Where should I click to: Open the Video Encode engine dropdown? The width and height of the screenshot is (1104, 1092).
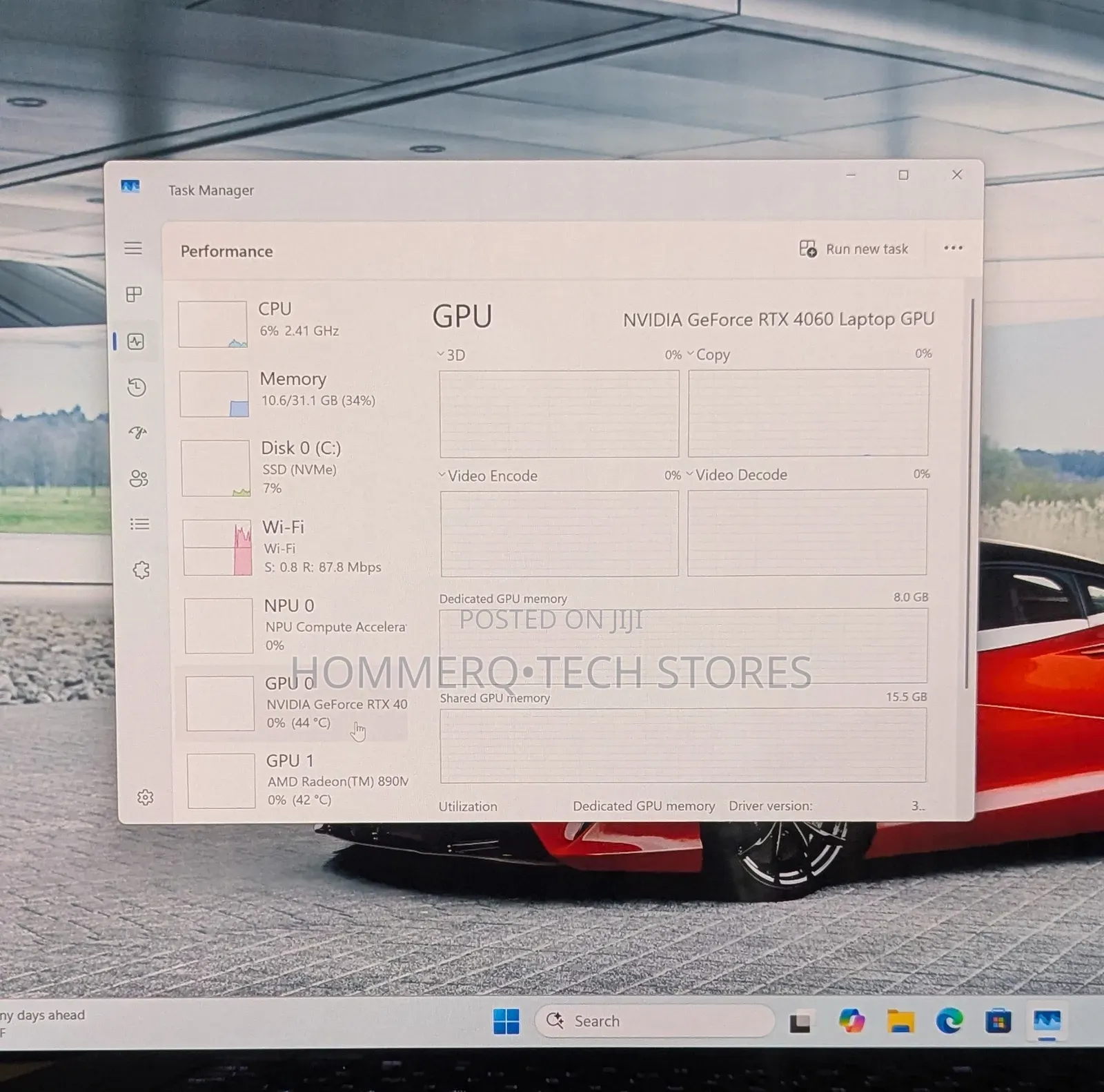click(488, 476)
